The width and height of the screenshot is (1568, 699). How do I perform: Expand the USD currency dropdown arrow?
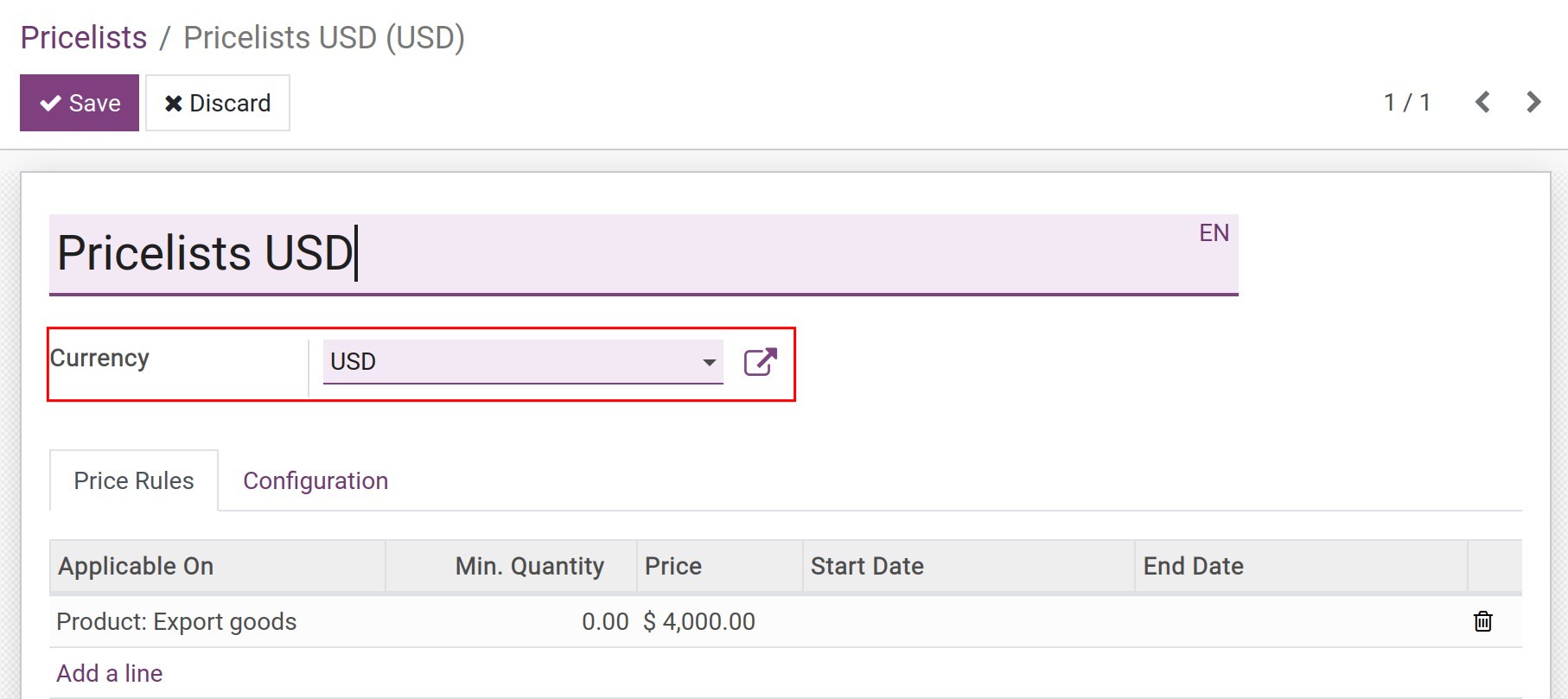(710, 362)
